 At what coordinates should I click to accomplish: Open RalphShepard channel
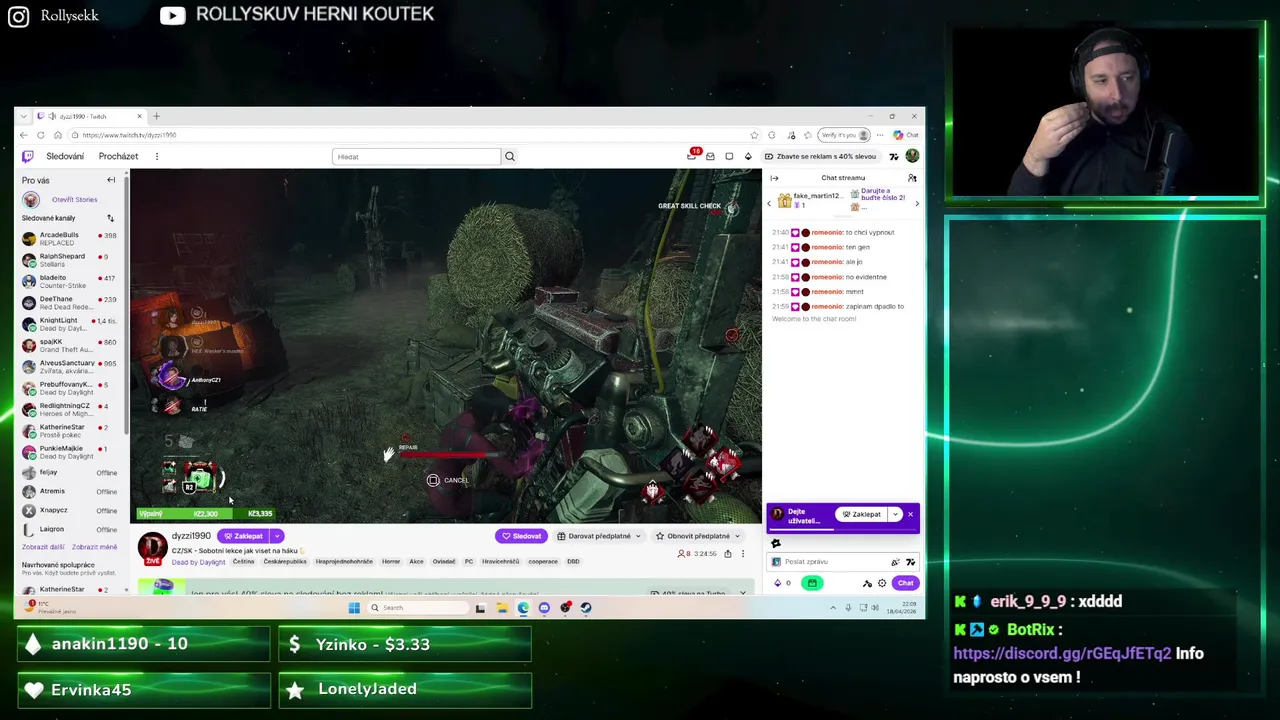tap(70, 259)
